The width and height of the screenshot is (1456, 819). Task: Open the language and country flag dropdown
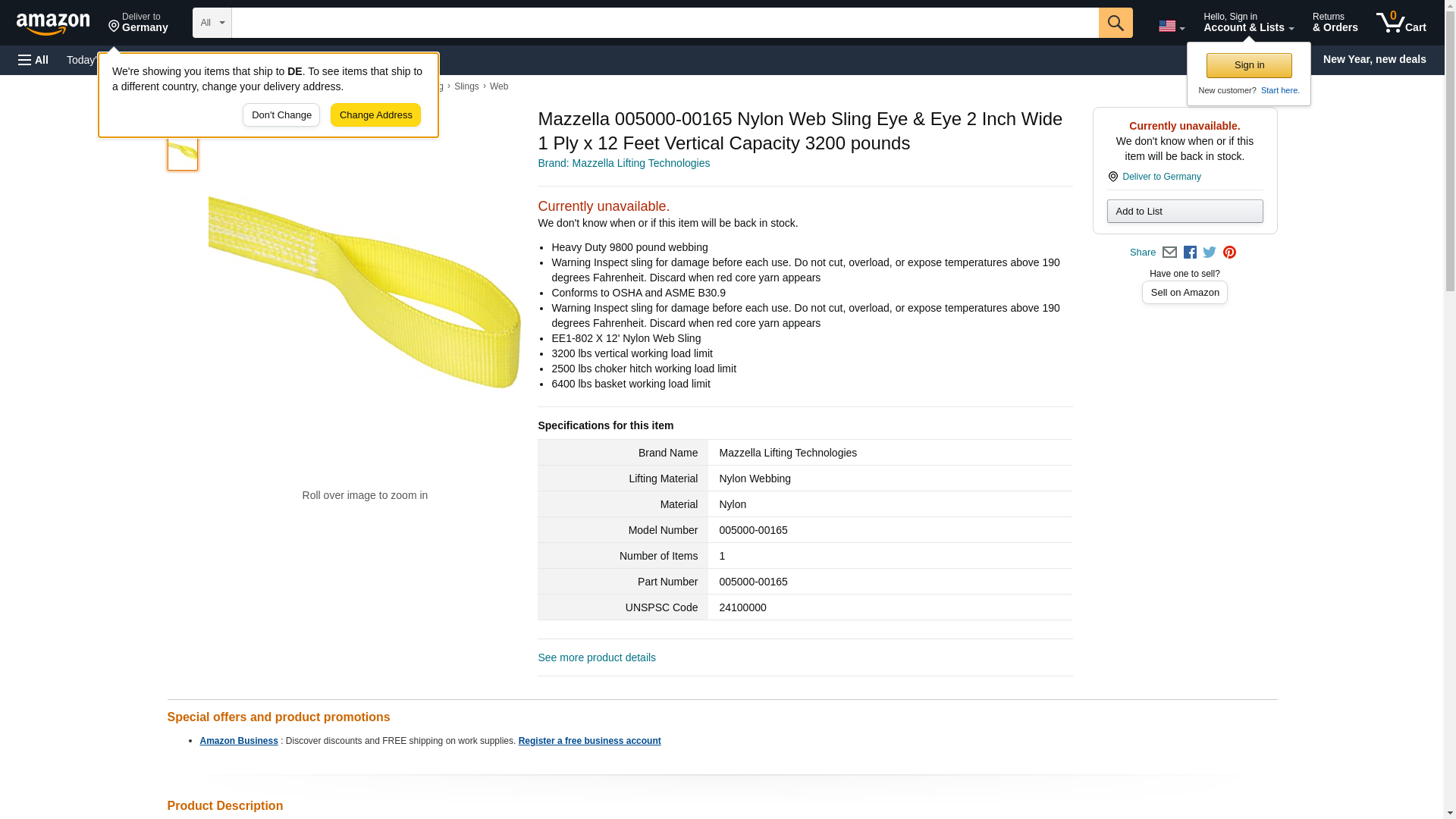point(1171,26)
